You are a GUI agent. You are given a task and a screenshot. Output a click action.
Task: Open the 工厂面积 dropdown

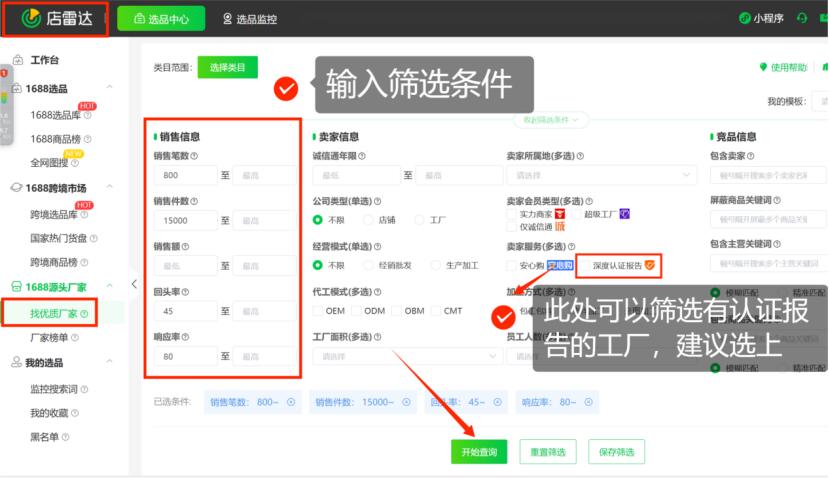point(407,356)
